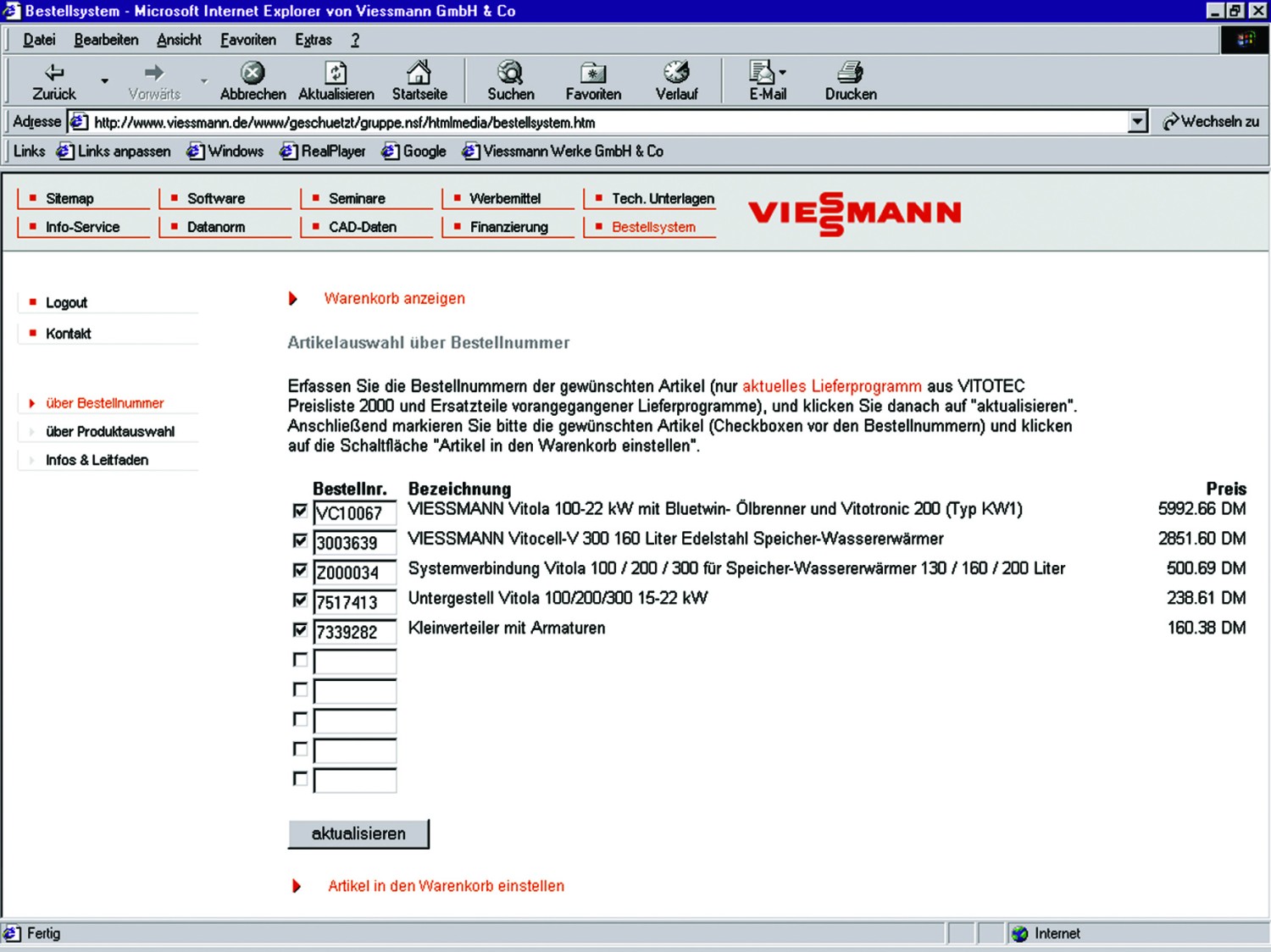The width and height of the screenshot is (1271, 952).
Task: Click Artikel in den Warenkorb einstellen
Action: point(446,886)
